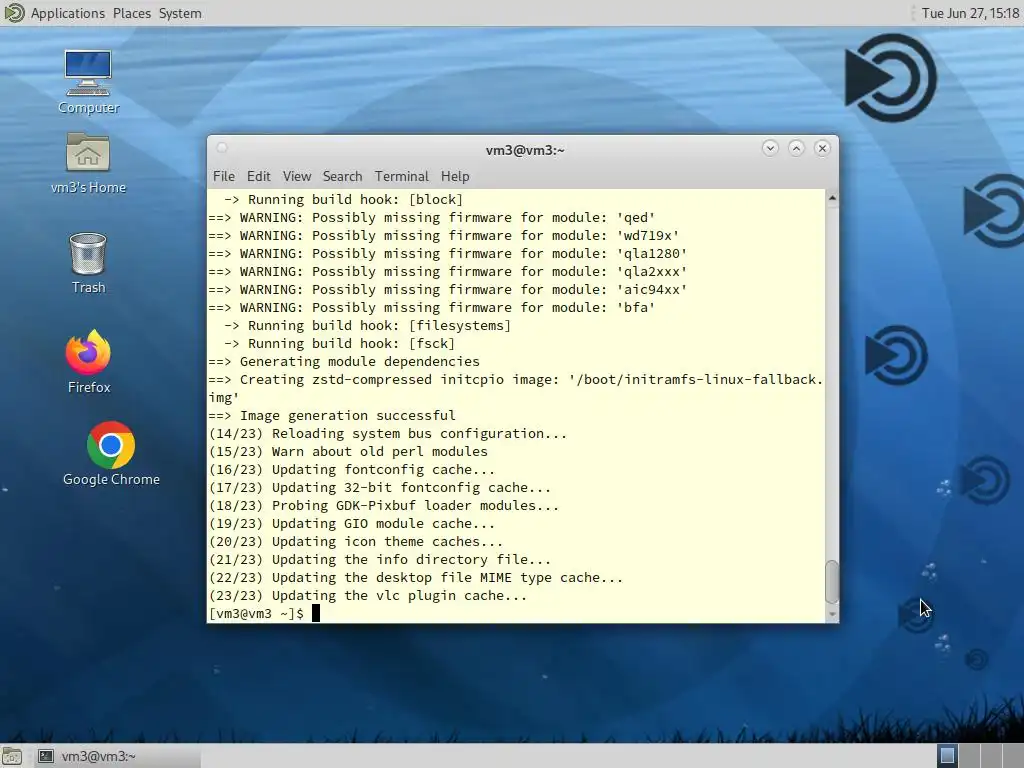Click '(20/23) Updating icon theme caches' line
Screen dimensions: 1024x768
pos(356,541)
